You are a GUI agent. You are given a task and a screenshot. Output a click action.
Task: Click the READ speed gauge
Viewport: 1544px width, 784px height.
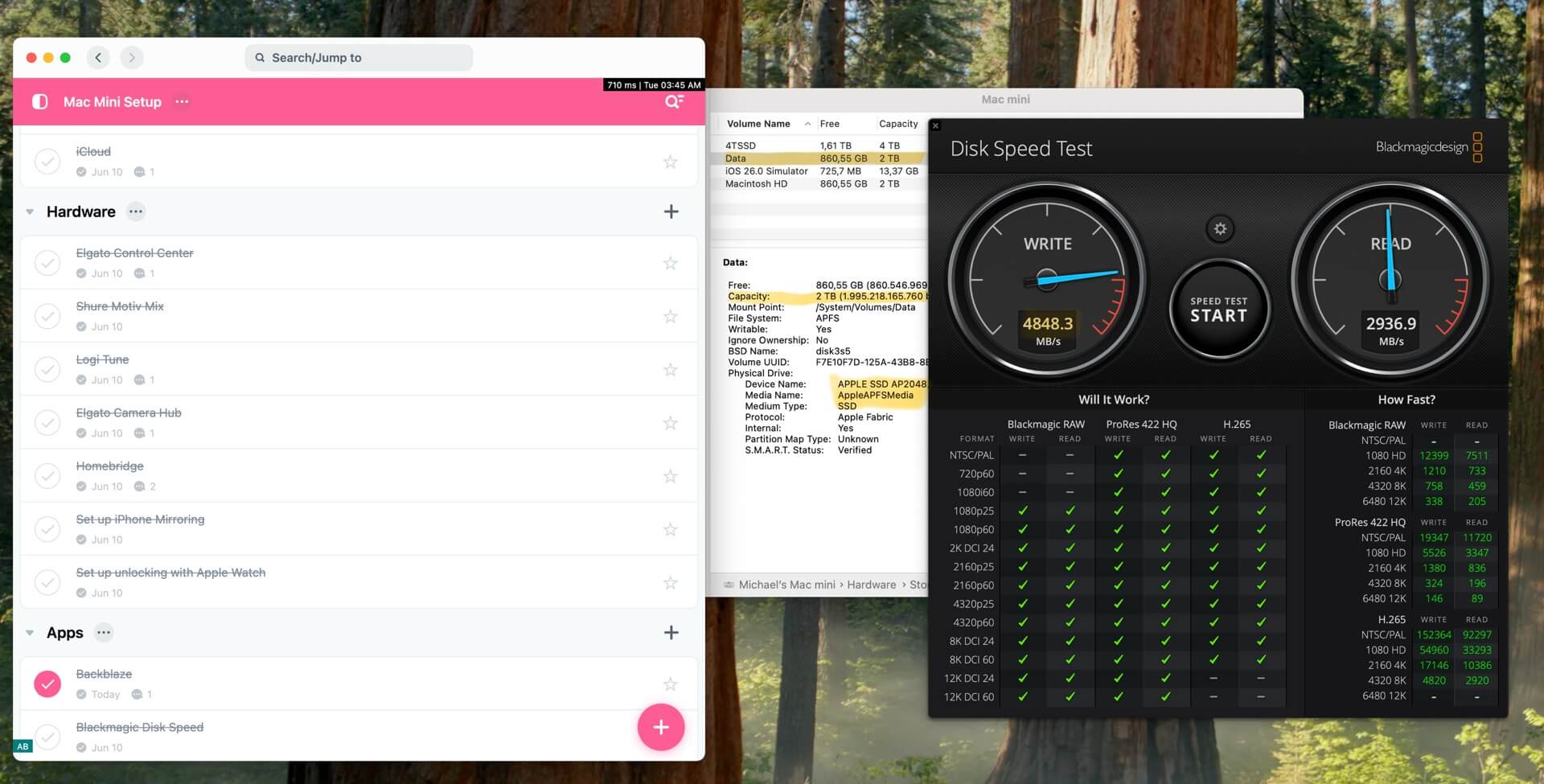pos(1390,279)
